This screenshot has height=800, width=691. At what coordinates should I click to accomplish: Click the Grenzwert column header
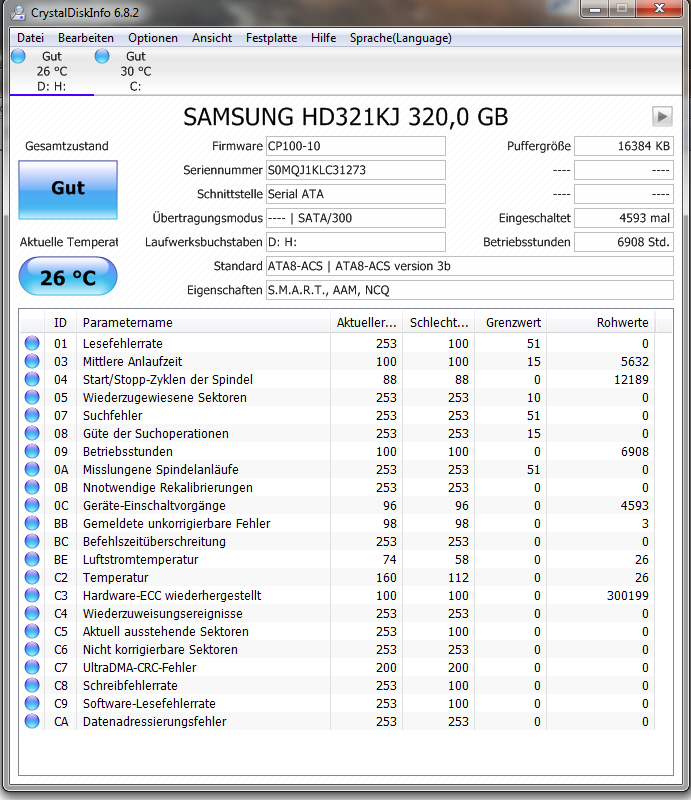pyautogui.click(x=510, y=322)
